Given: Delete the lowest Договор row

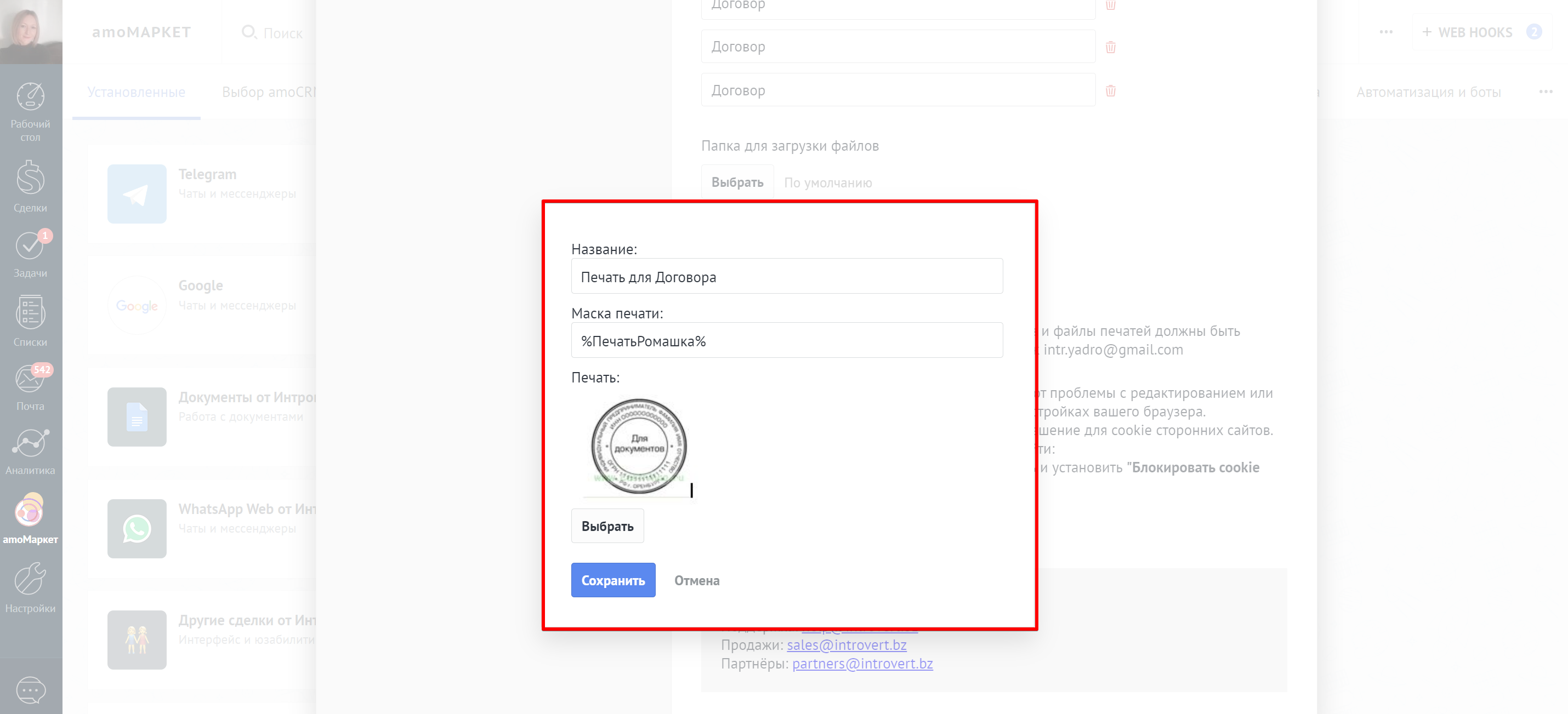Looking at the screenshot, I should pyautogui.click(x=1110, y=90).
